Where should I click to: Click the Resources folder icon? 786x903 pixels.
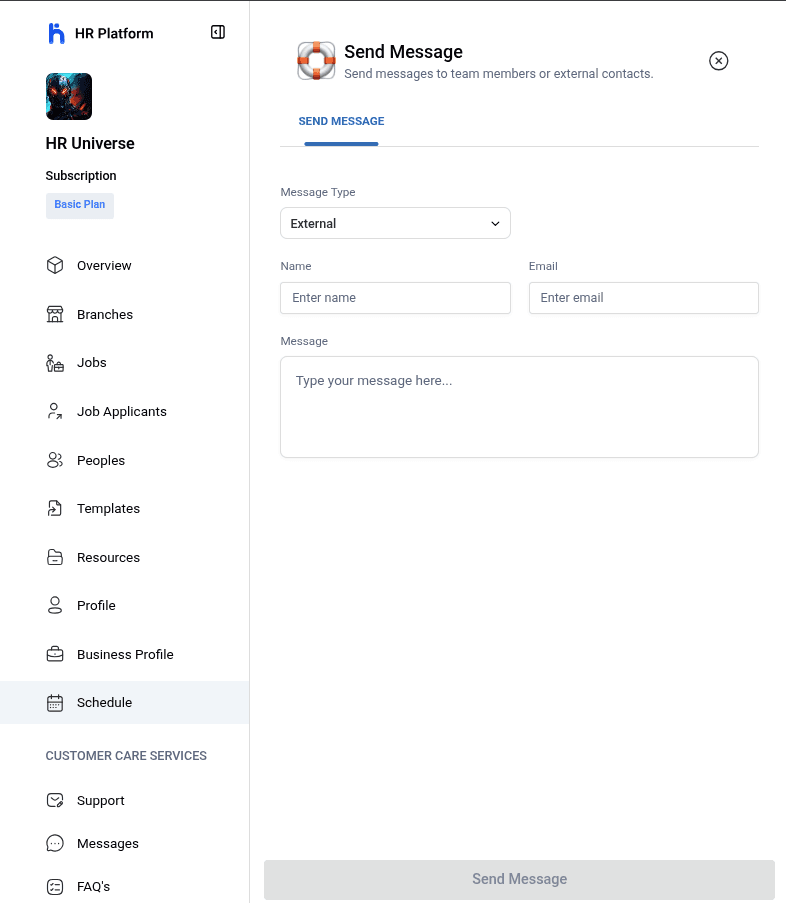point(55,557)
